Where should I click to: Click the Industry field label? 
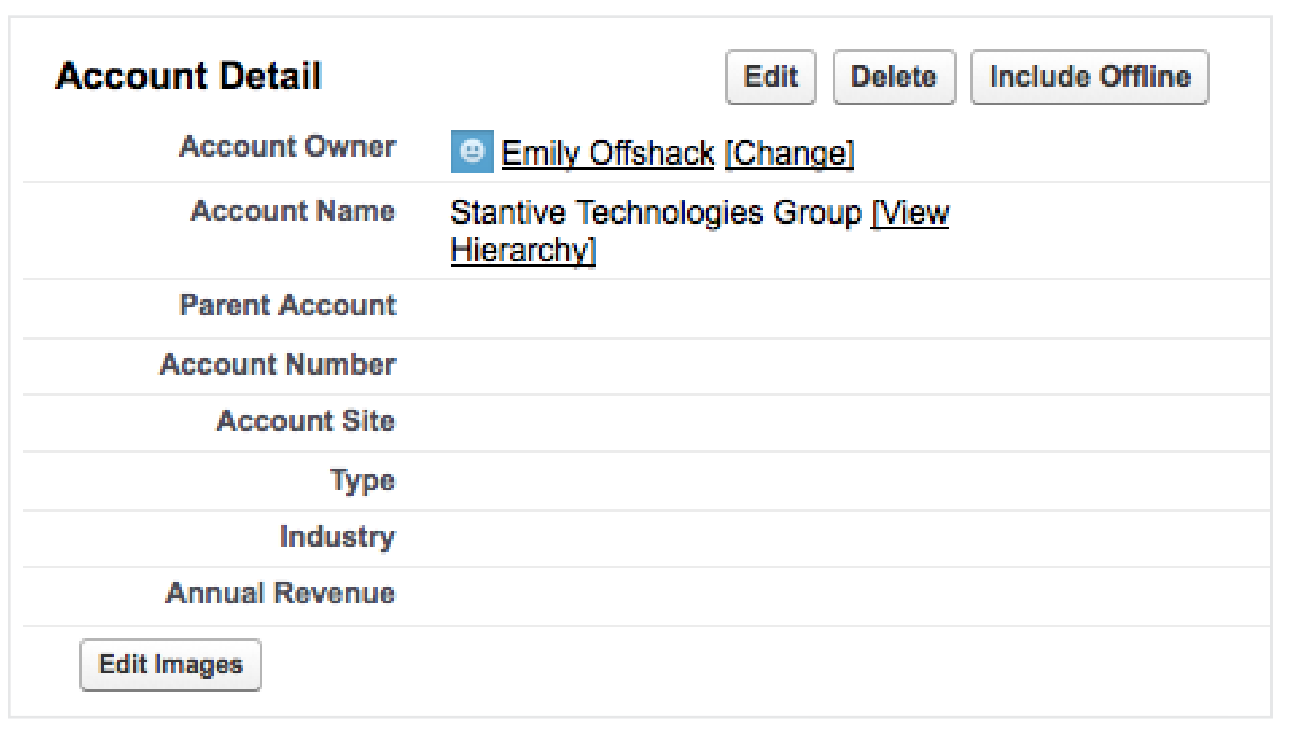[337, 537]
